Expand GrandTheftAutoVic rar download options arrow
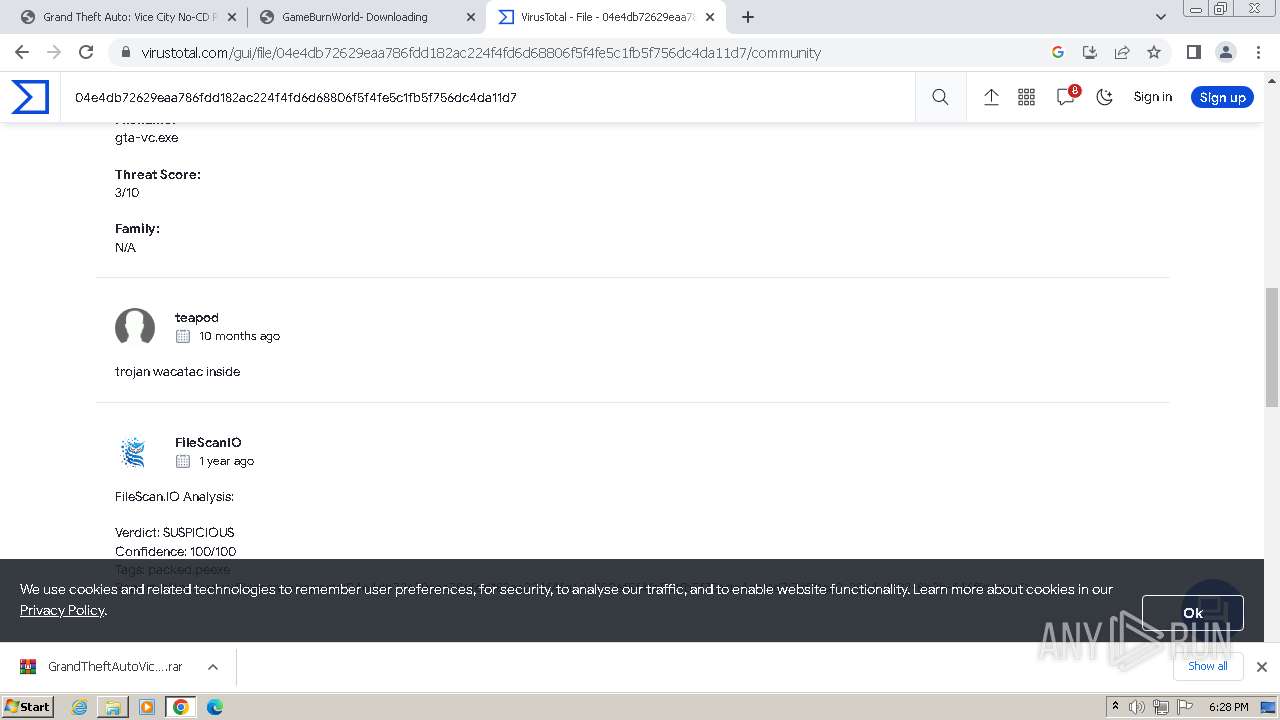 (x=213, y=667)
